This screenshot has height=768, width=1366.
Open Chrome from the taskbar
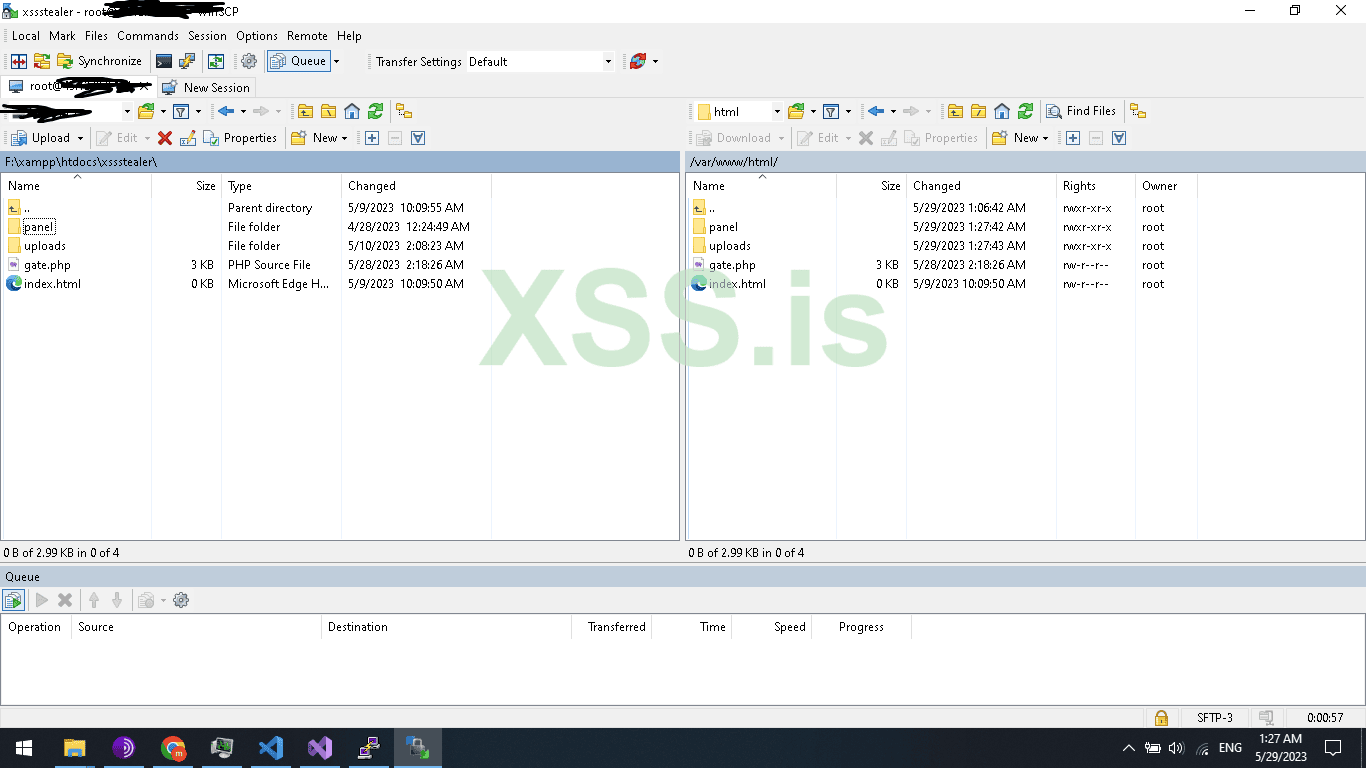(x=173, y=748)
